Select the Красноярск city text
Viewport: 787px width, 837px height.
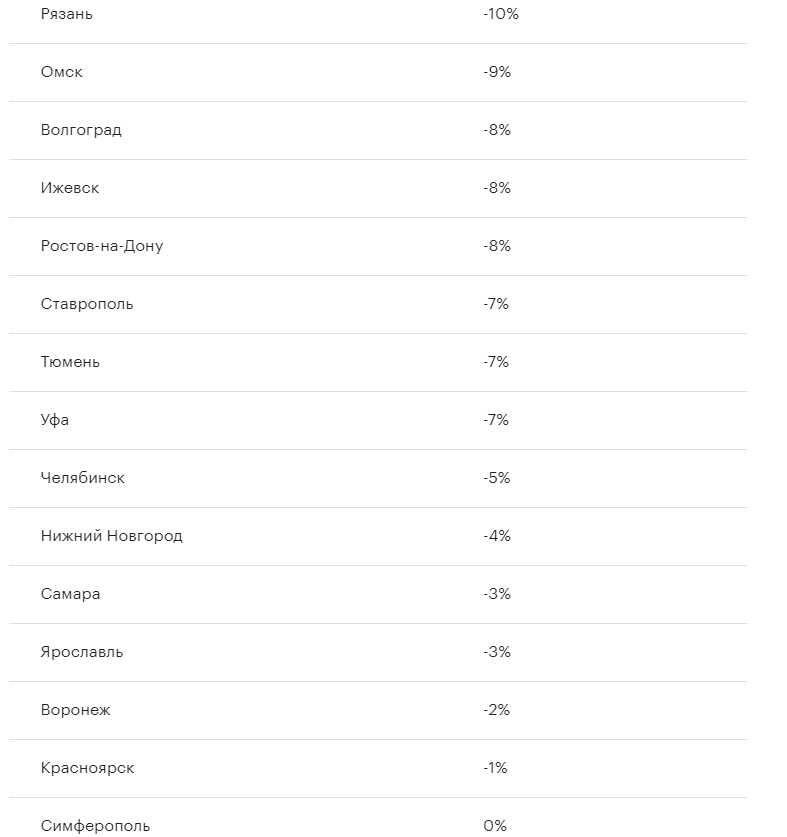(x=88, y=768)
